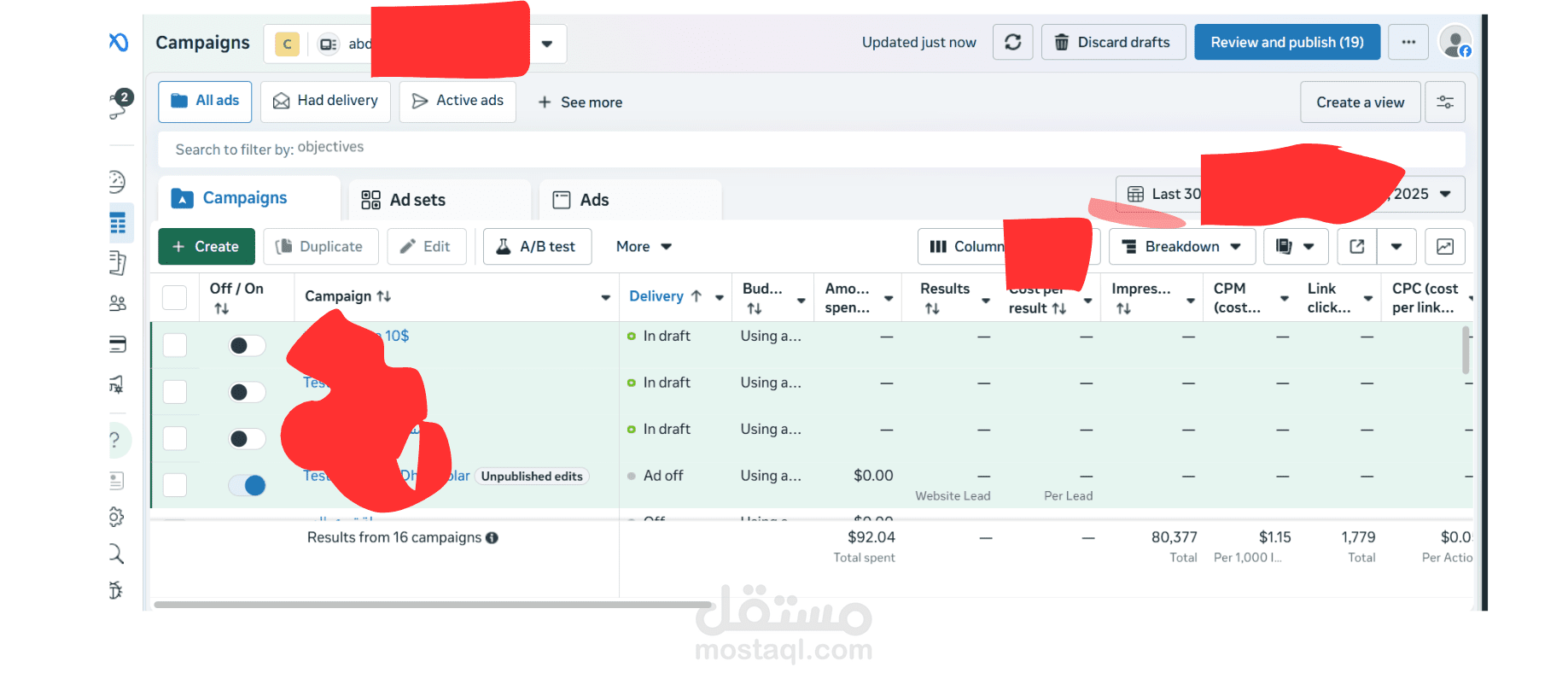
Task: Click the vertical table scrollbar
Action: click(x=1466, y=350)
